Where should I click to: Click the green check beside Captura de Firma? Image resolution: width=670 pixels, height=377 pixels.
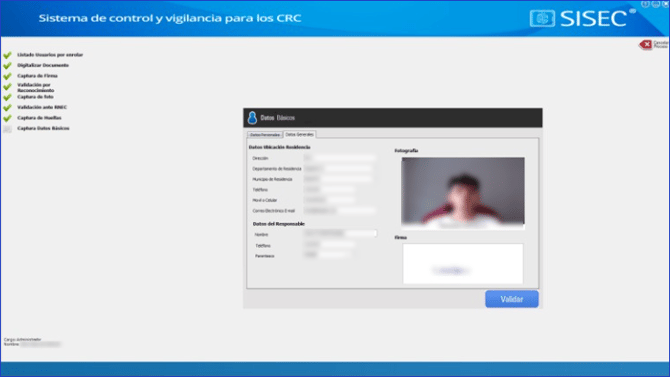(x=7, y=76)
